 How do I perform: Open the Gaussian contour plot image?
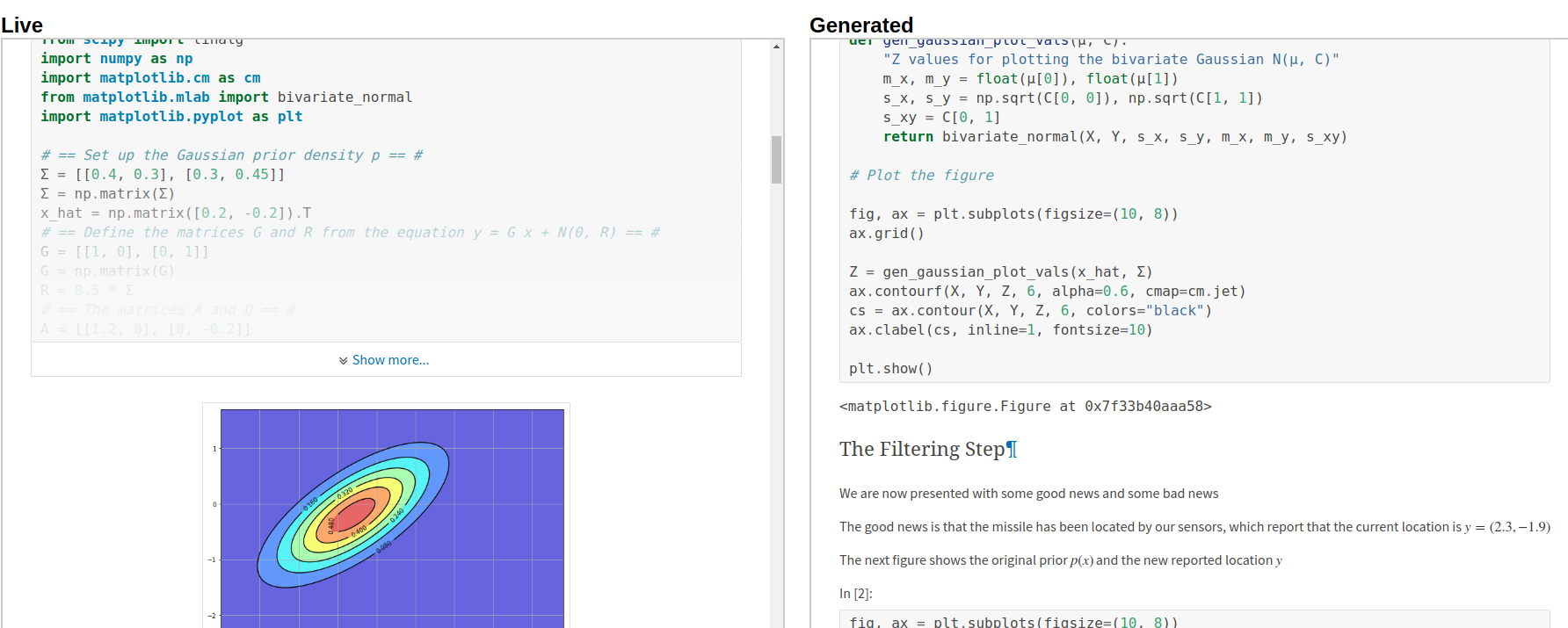(x=387, y=516)
